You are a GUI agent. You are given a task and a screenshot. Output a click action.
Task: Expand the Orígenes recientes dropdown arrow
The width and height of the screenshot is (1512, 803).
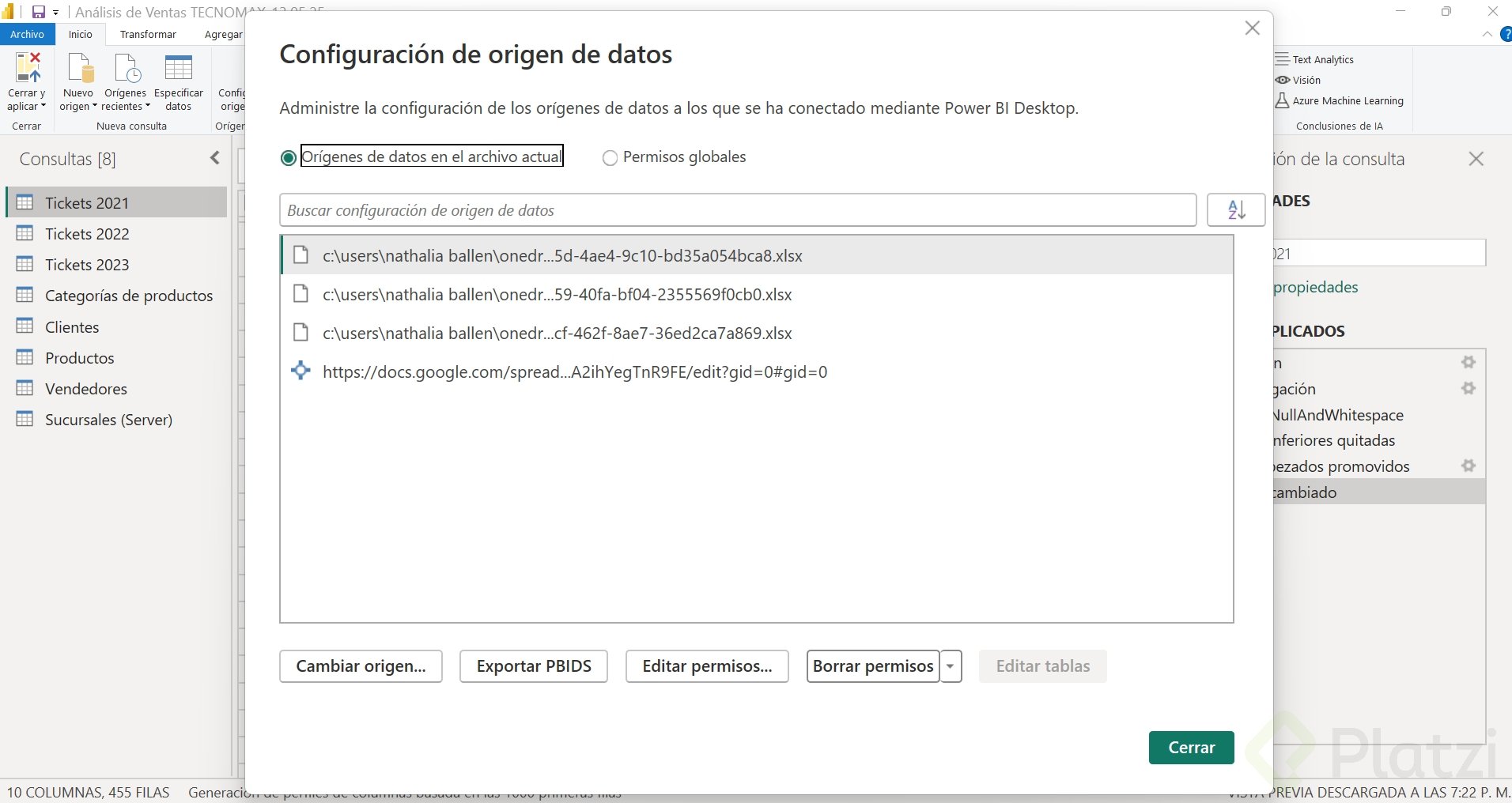coord(147,106)
